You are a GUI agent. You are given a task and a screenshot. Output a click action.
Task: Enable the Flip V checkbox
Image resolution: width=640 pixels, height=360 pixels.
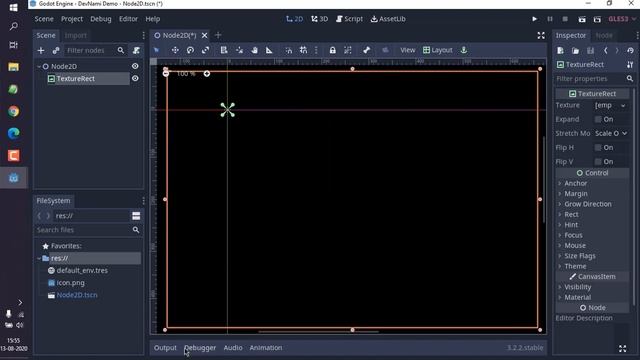pyautogui.click(x=598, y=162)
